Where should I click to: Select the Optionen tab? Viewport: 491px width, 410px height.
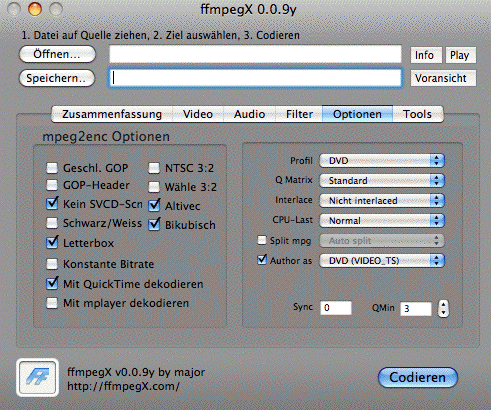(357, 114)
